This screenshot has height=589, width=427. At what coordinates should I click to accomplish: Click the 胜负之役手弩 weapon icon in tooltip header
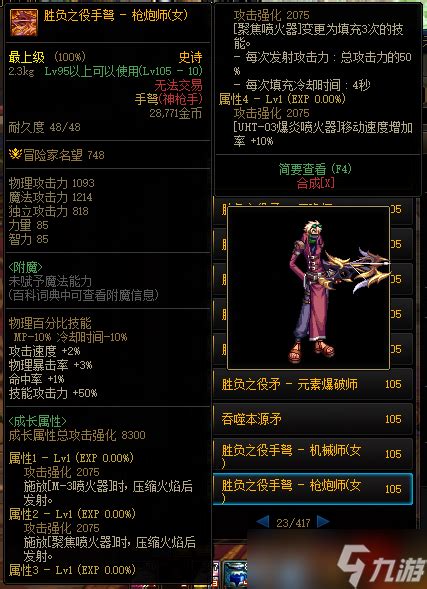(23, 23)
